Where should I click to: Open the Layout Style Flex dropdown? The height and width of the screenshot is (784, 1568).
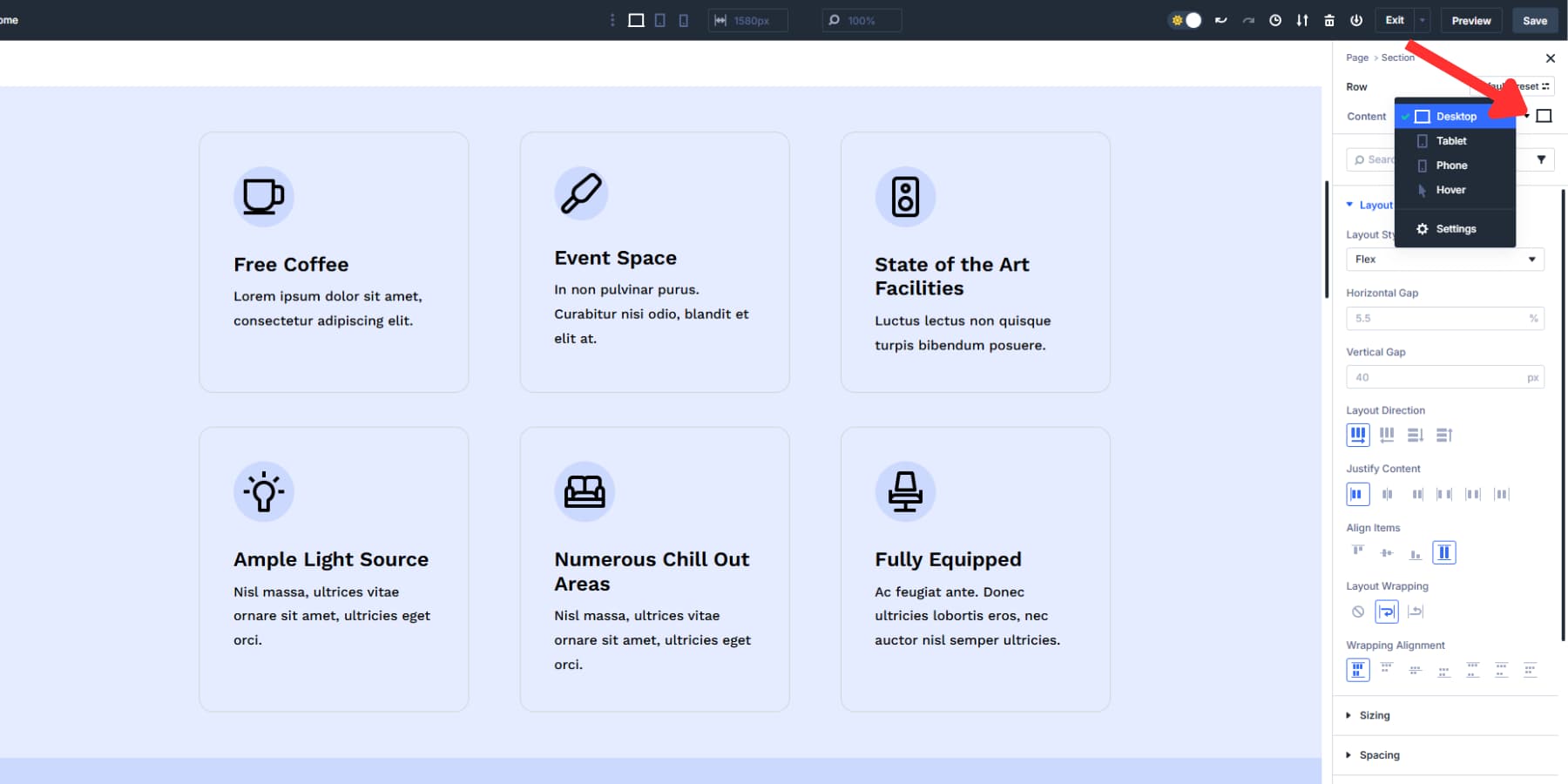1444,259
